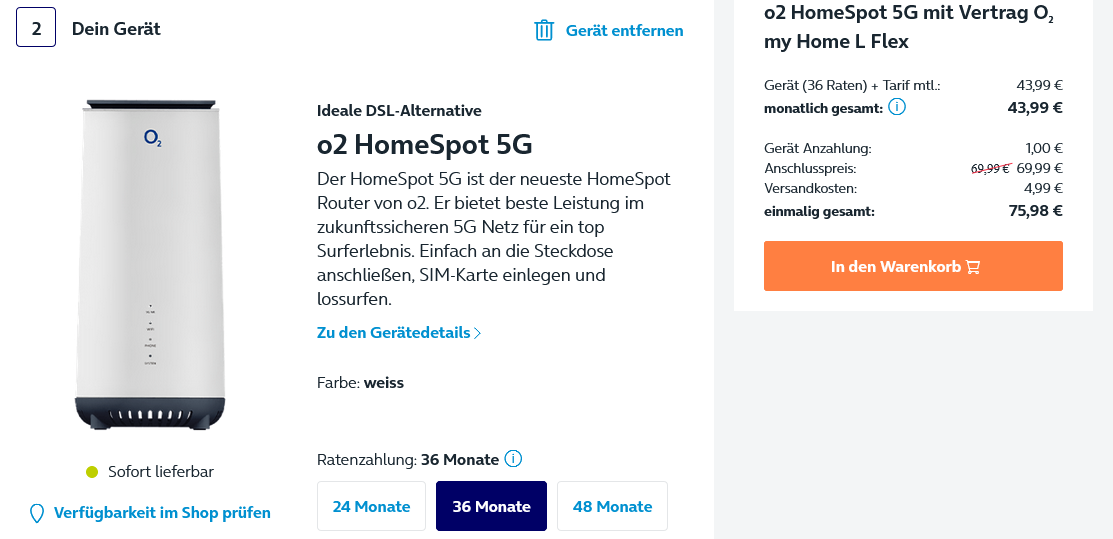Click info icon next to Ratenzahlung 36 Monate

tap(513, 459)
